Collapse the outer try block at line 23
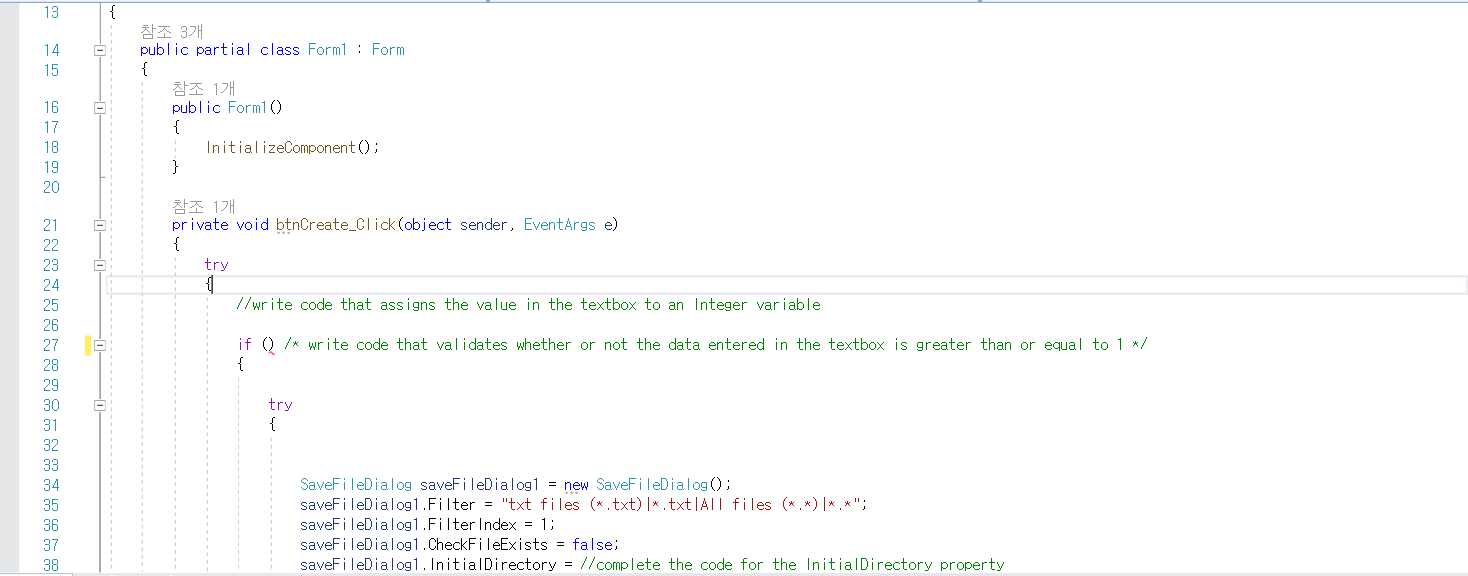Viewport: 1468px width, 576px height. point(99,264)
